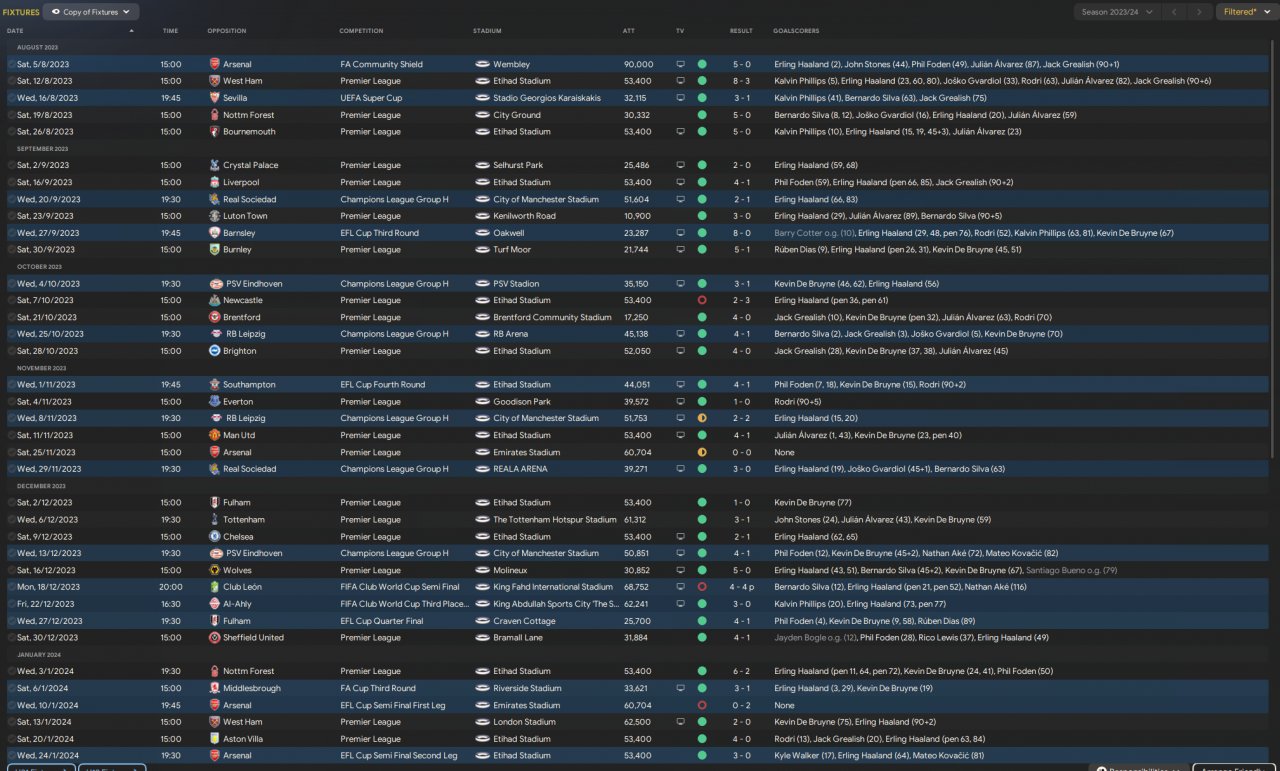Tick the Sat, 2/12/2023 fixture row checkmark
1280x771 pixels.
click(12, 502)
